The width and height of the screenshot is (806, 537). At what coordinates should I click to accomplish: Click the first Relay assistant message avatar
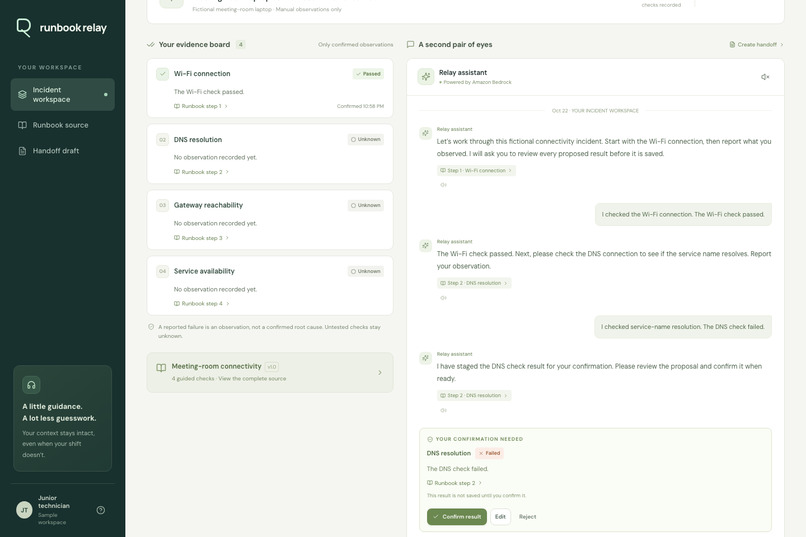click(426, 134)
